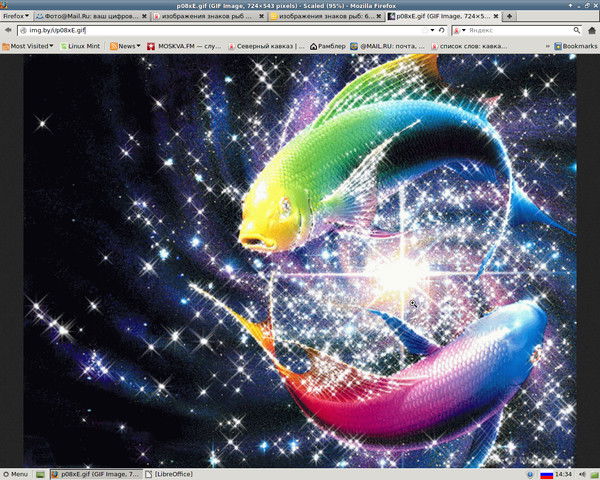The image size is (600, 480).
Task: Open the Menu button in the taskbar
Action: (x=16, y=474)
